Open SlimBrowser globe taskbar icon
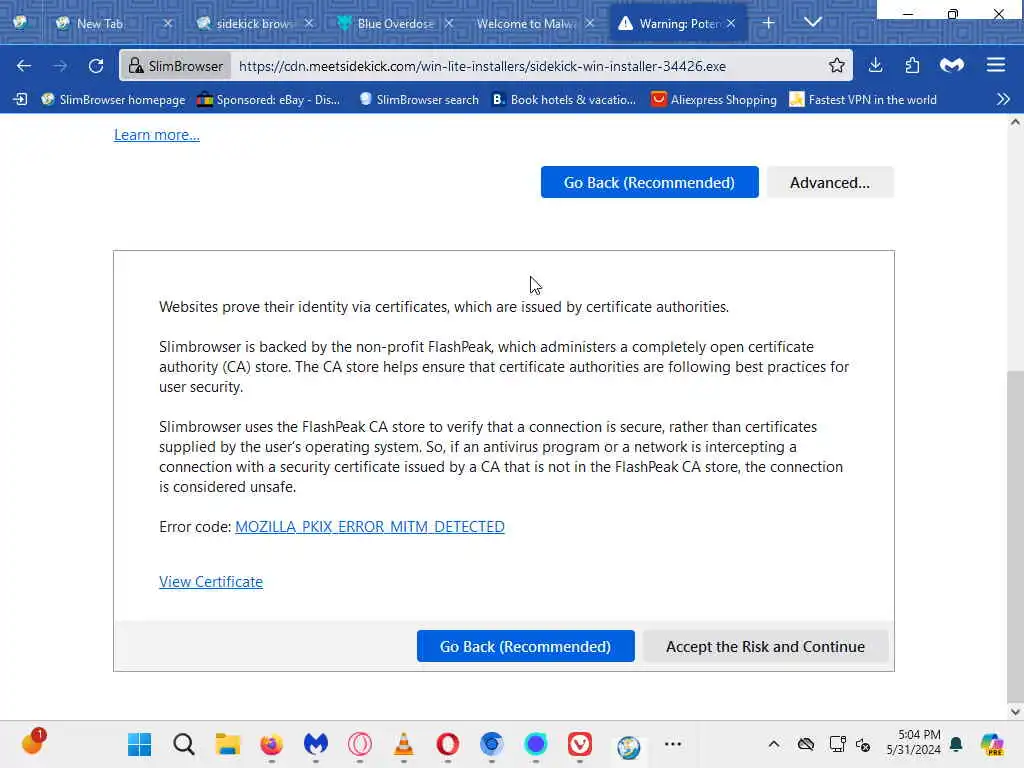 pyautogui.click(x=628, y=746)
